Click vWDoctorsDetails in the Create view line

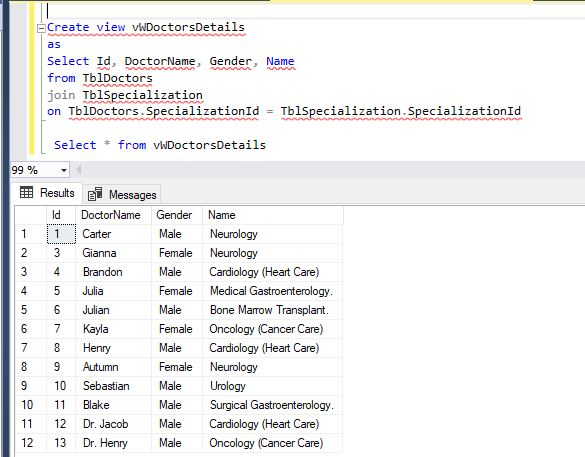coord(188,27)
